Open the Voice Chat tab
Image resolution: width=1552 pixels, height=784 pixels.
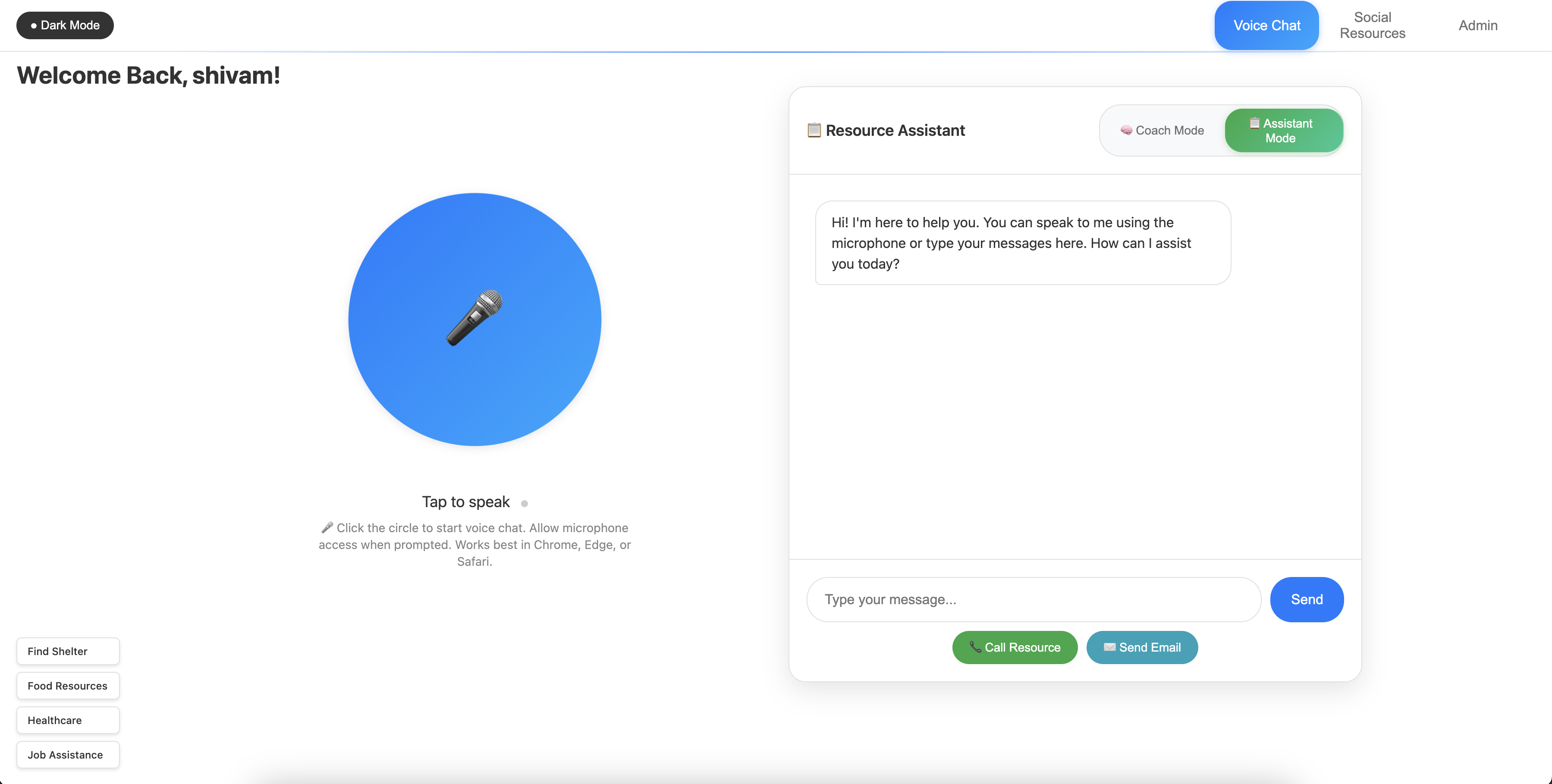(1266, 25)
